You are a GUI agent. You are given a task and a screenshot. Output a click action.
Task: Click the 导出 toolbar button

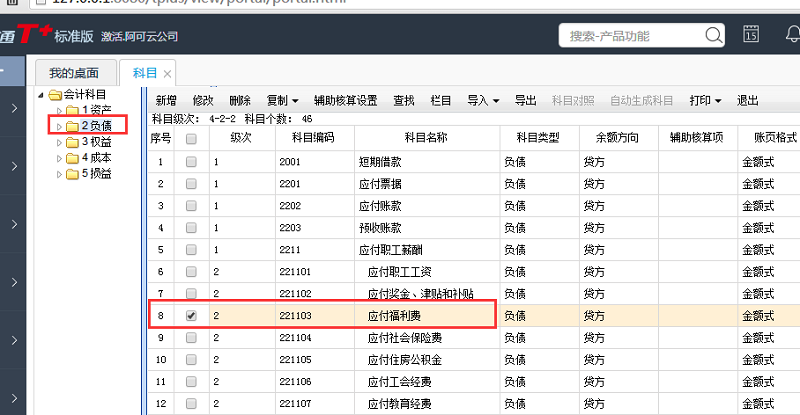(526, 101)
